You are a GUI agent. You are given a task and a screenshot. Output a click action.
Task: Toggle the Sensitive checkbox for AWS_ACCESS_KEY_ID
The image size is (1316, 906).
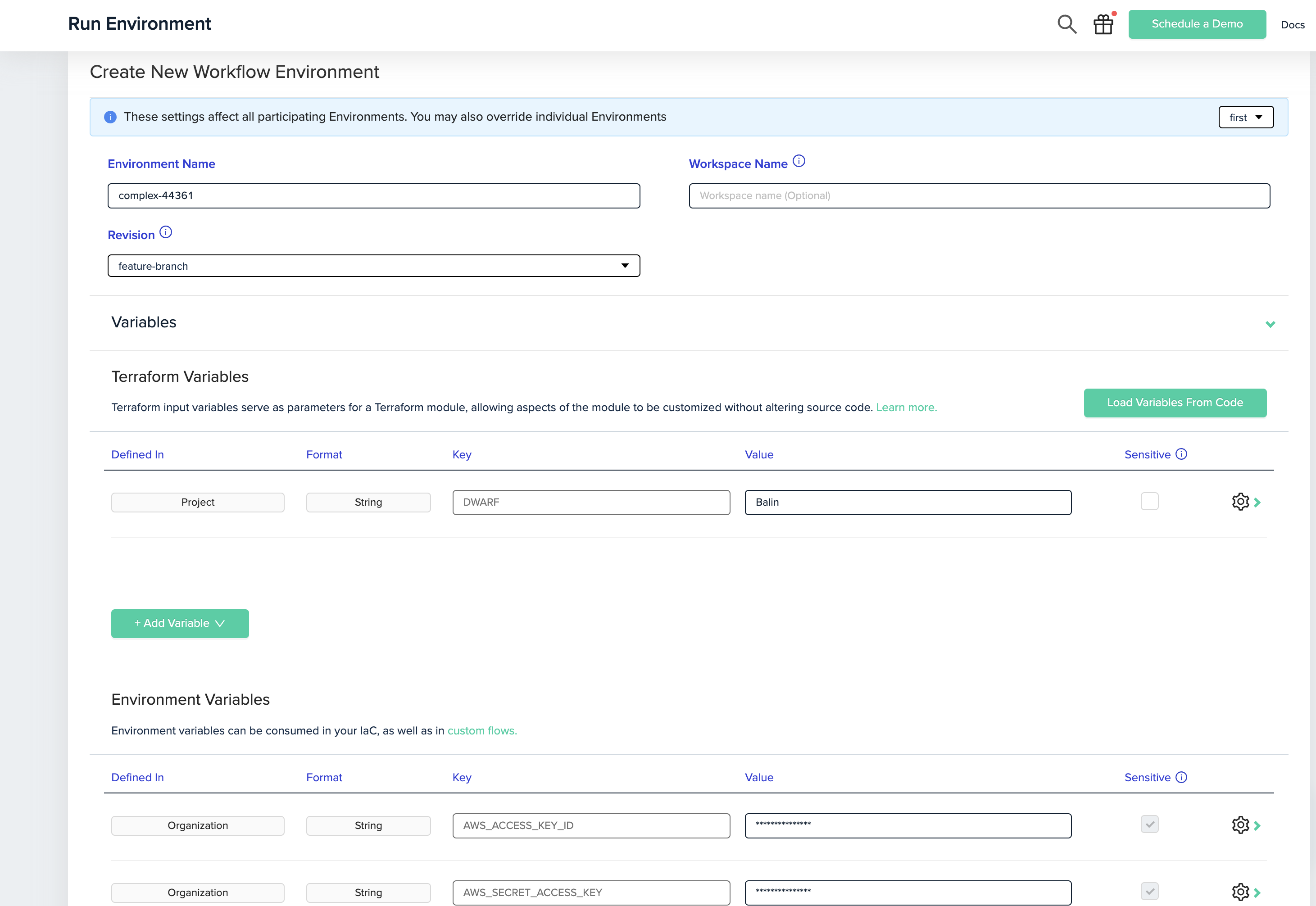[x=1149, y=824]
